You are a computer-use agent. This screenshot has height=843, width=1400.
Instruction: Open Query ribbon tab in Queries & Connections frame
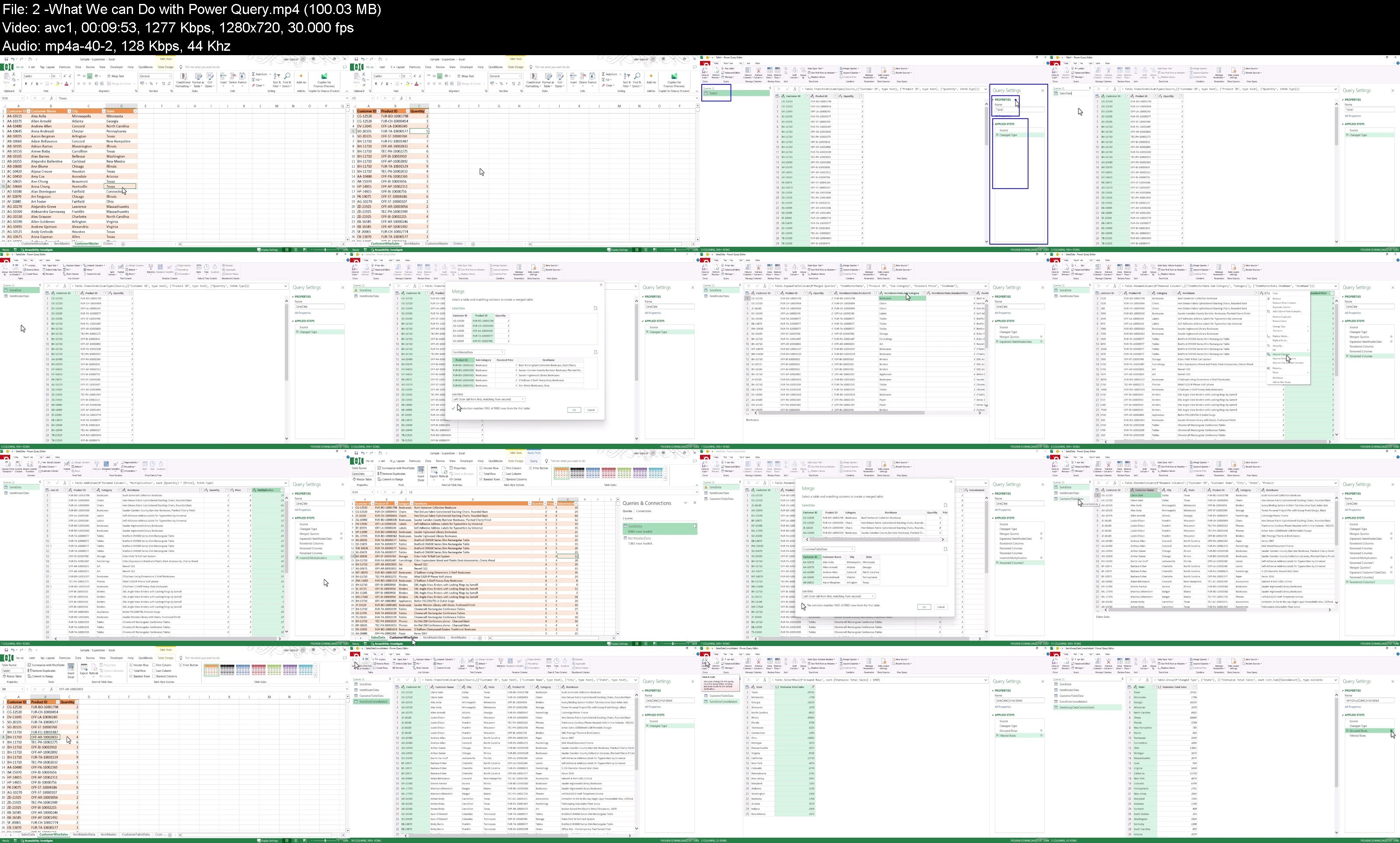534,461
